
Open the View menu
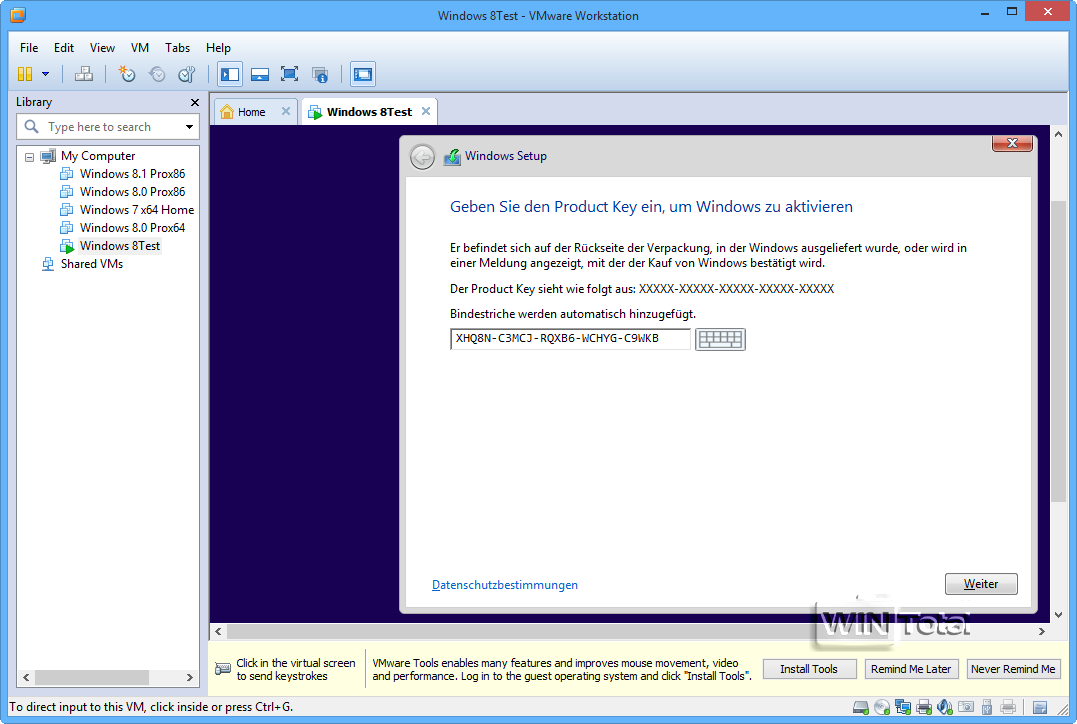click(x=102, y=47)
